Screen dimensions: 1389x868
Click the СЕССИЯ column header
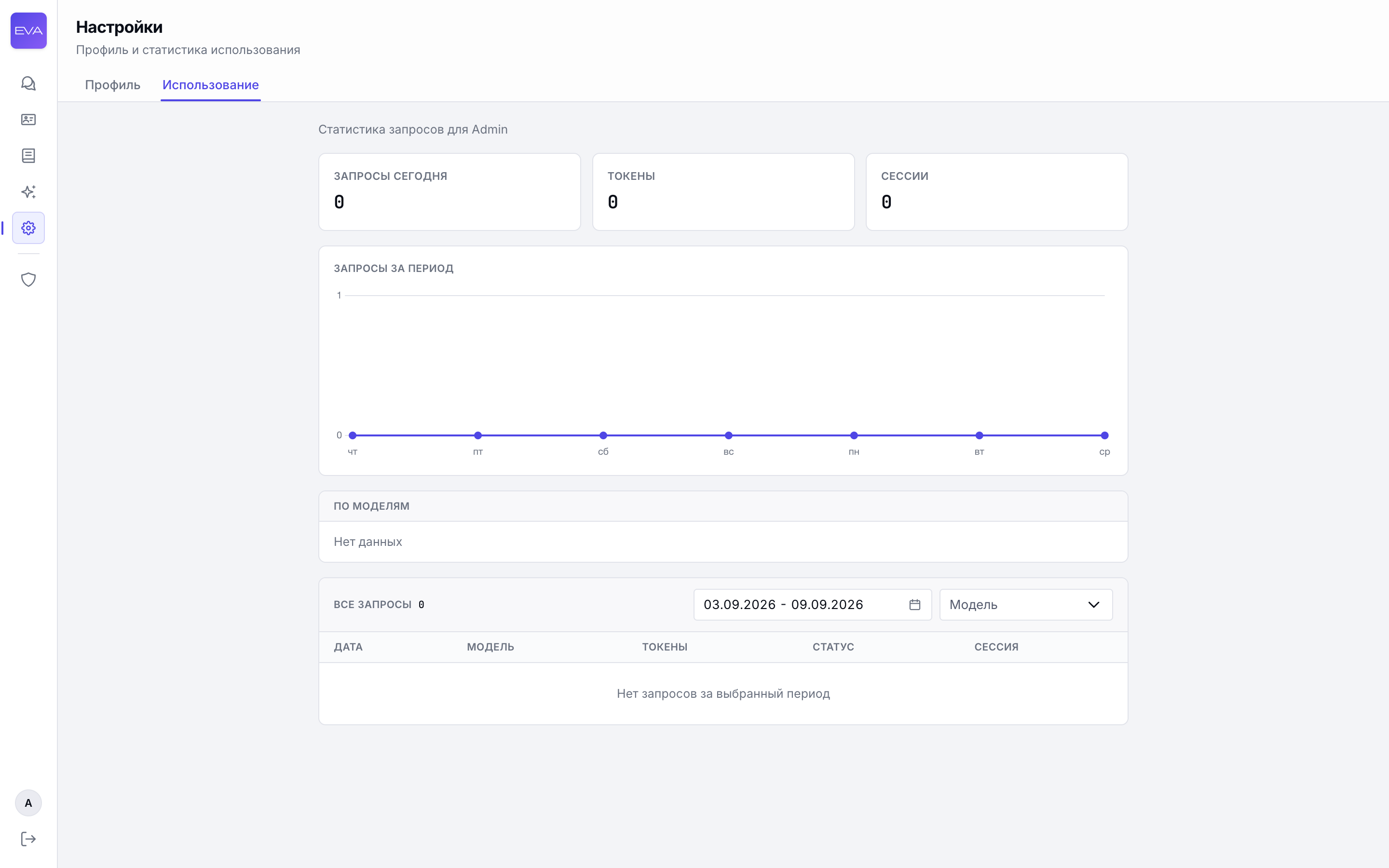(x=996, y=647)
